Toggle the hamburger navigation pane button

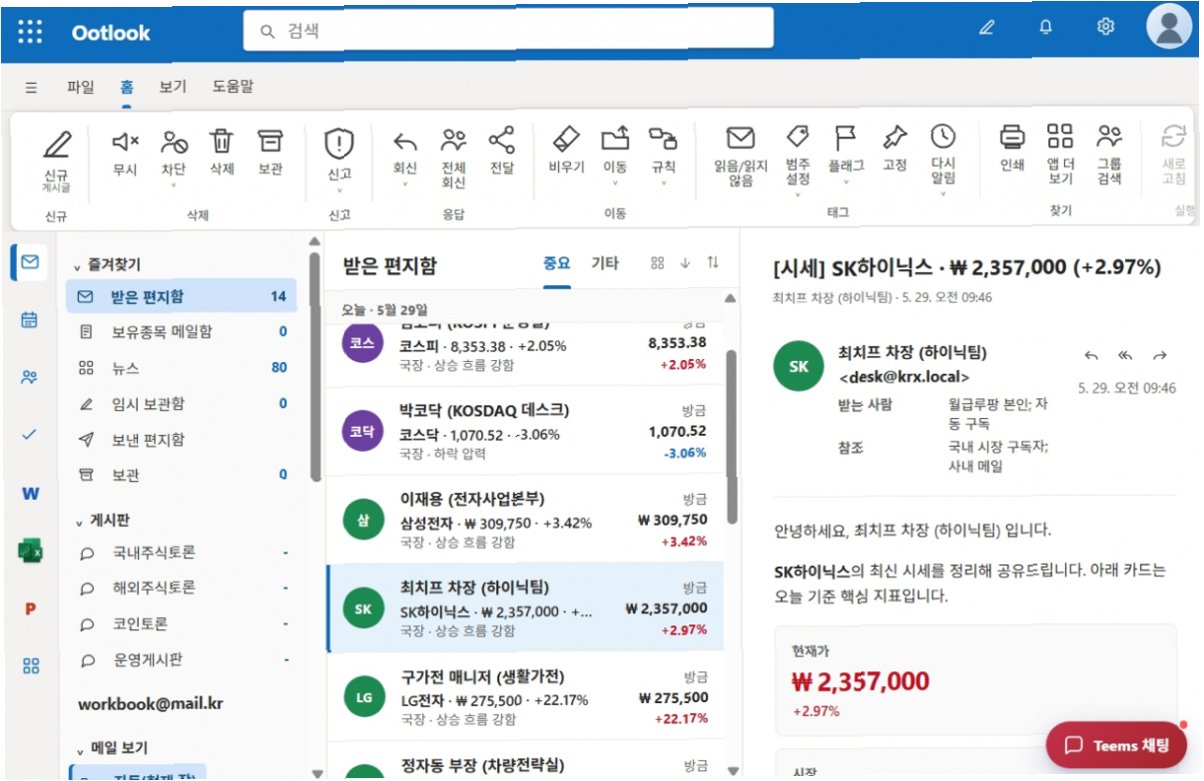(31, 87)
